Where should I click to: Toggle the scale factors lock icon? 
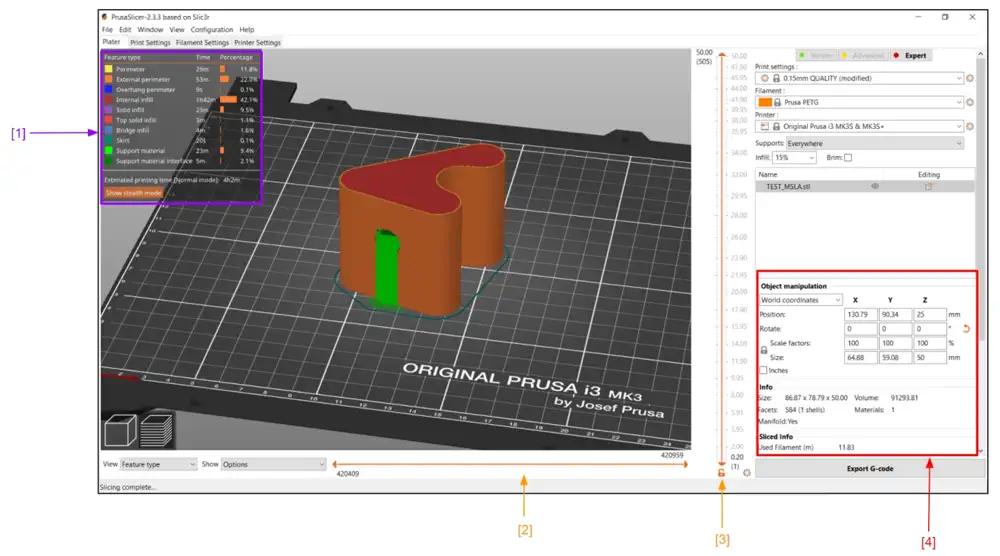pos(763,350)
